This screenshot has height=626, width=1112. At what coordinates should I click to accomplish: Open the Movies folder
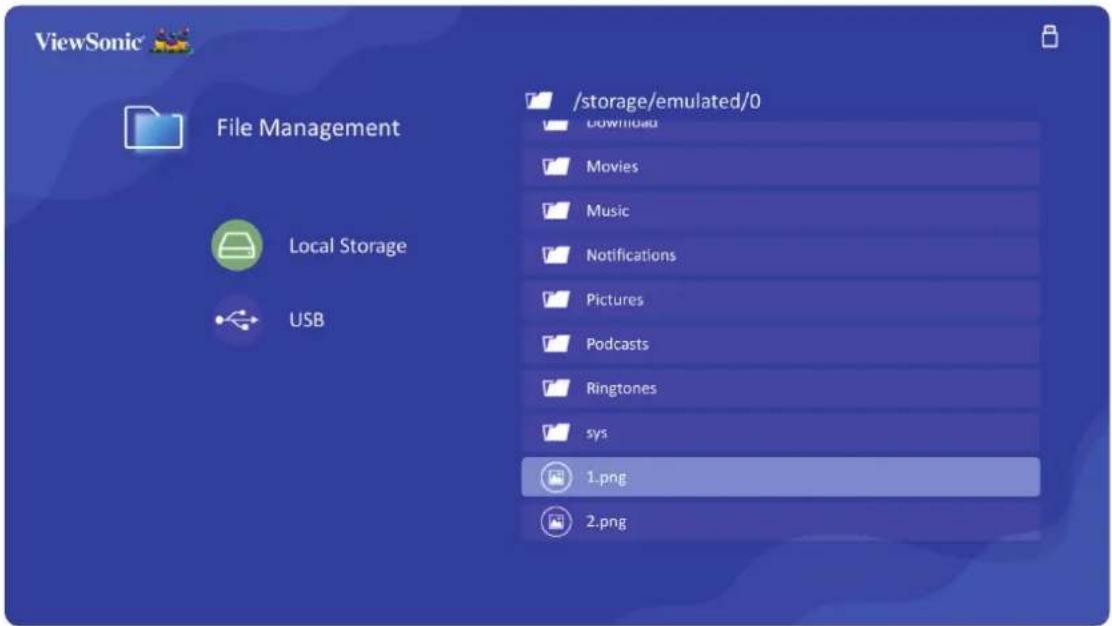click(781, 167)
